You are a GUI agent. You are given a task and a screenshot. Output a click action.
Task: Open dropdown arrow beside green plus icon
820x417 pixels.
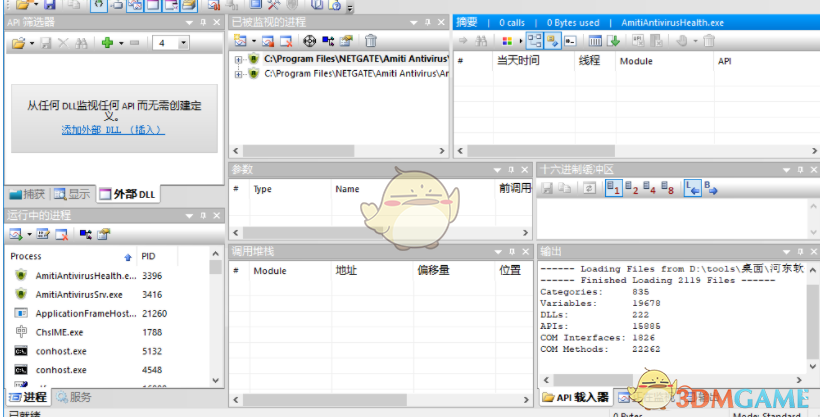click(x=121, y=43)
